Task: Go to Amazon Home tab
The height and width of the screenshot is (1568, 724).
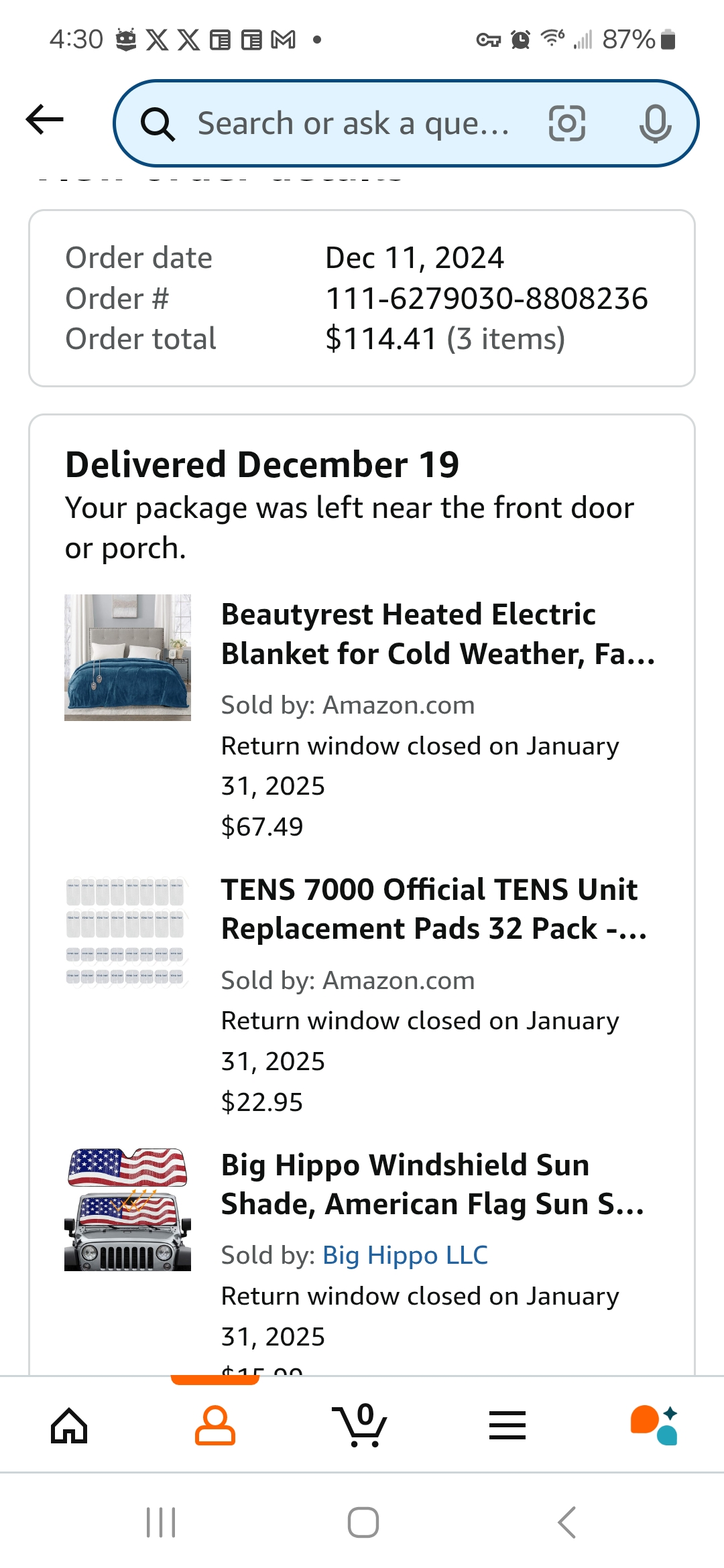Action: point(70,1425)
